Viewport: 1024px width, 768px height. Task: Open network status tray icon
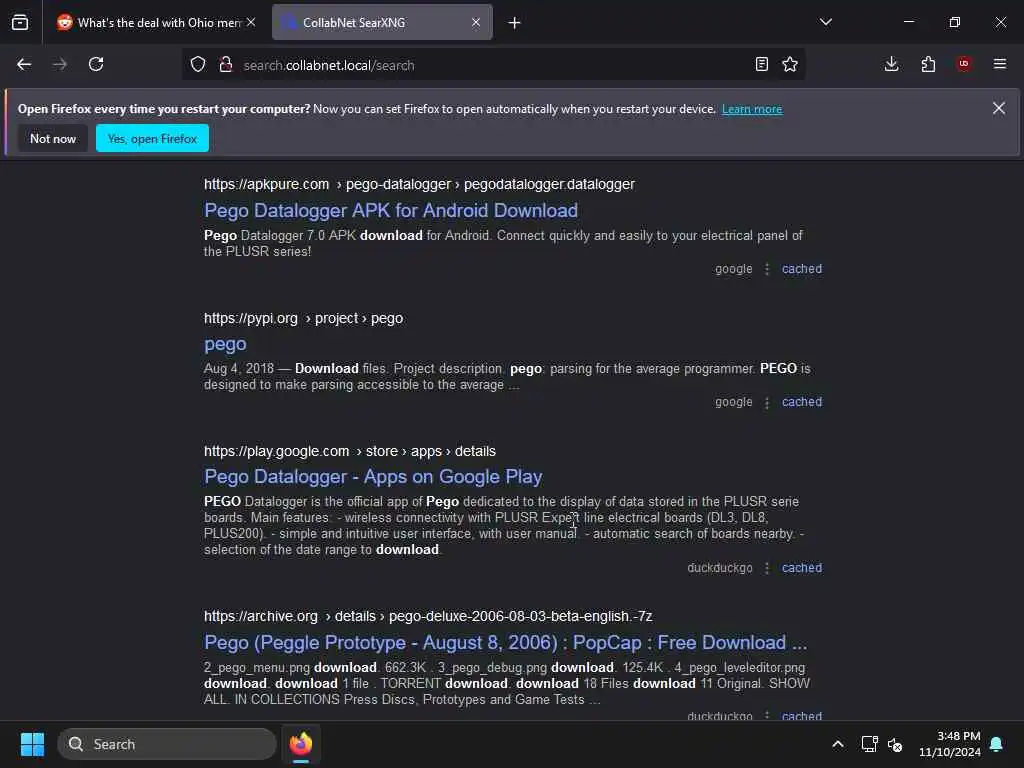coord(869,744)
